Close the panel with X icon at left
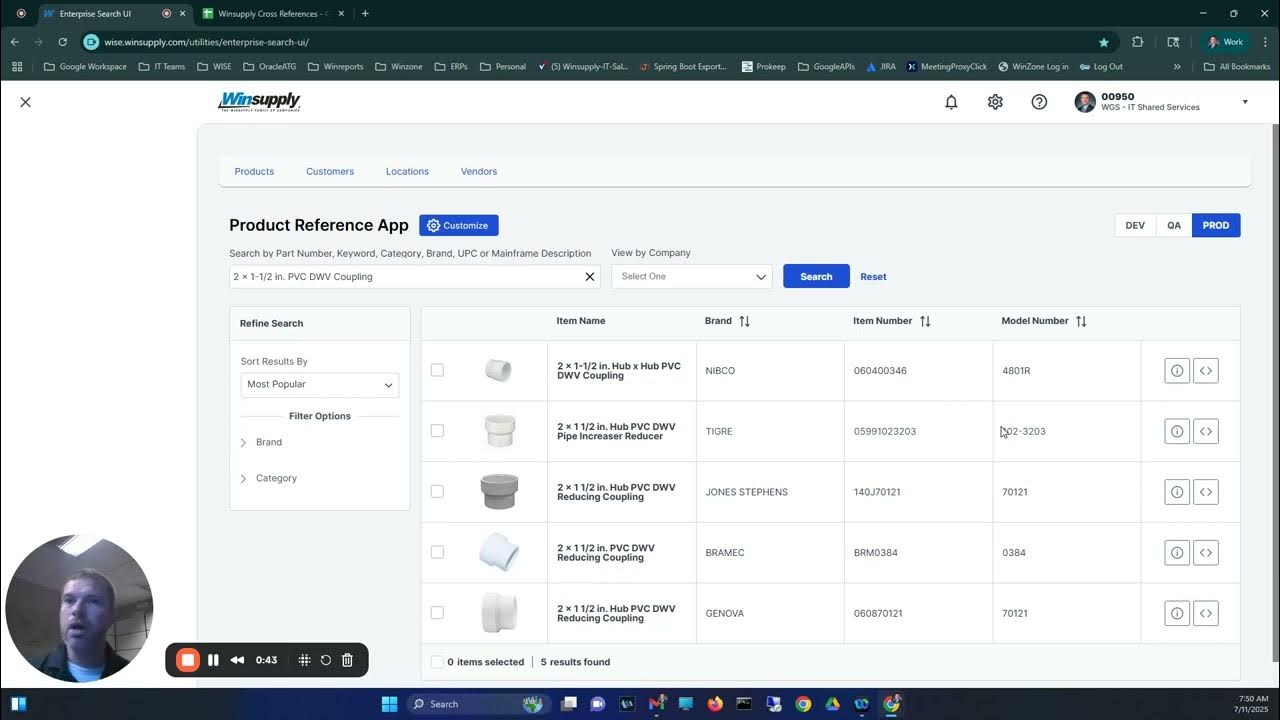Viewport: 1280px width, 720px height. tap(26, 102)
